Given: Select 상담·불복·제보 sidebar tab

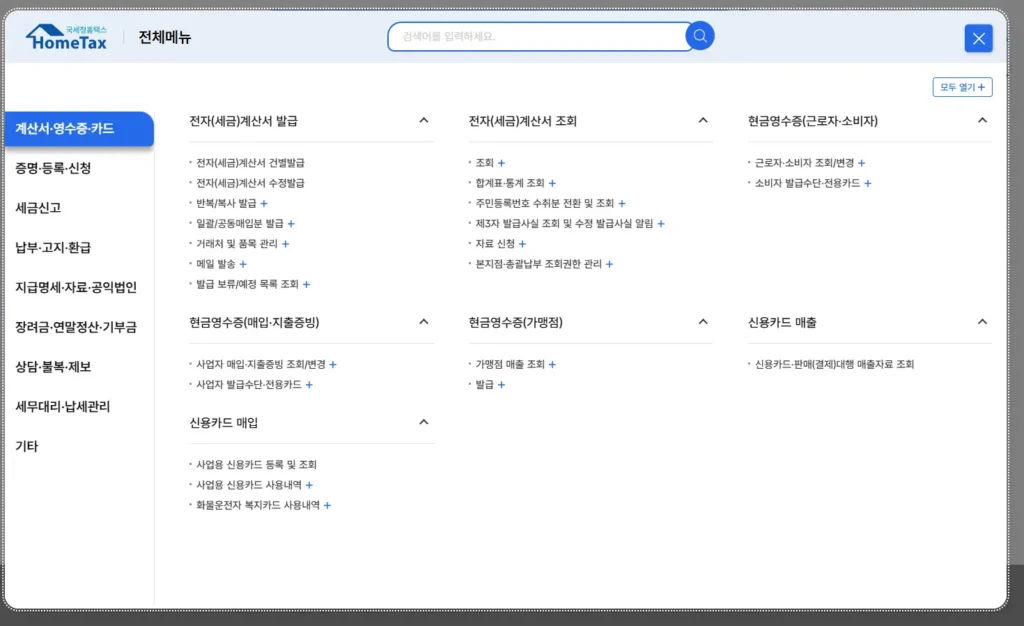Looking at the screenshot, I should click(53, 368).
